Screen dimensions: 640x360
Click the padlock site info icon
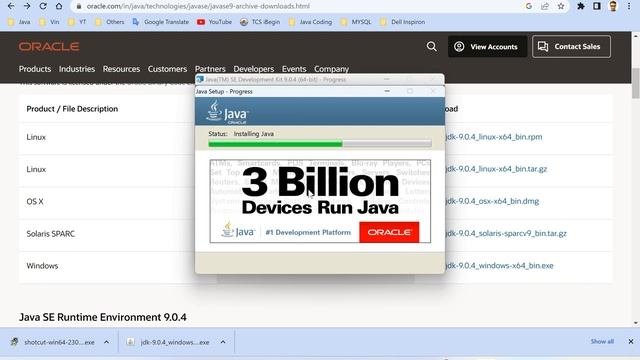pyautogui.click(x=79, y=6)
